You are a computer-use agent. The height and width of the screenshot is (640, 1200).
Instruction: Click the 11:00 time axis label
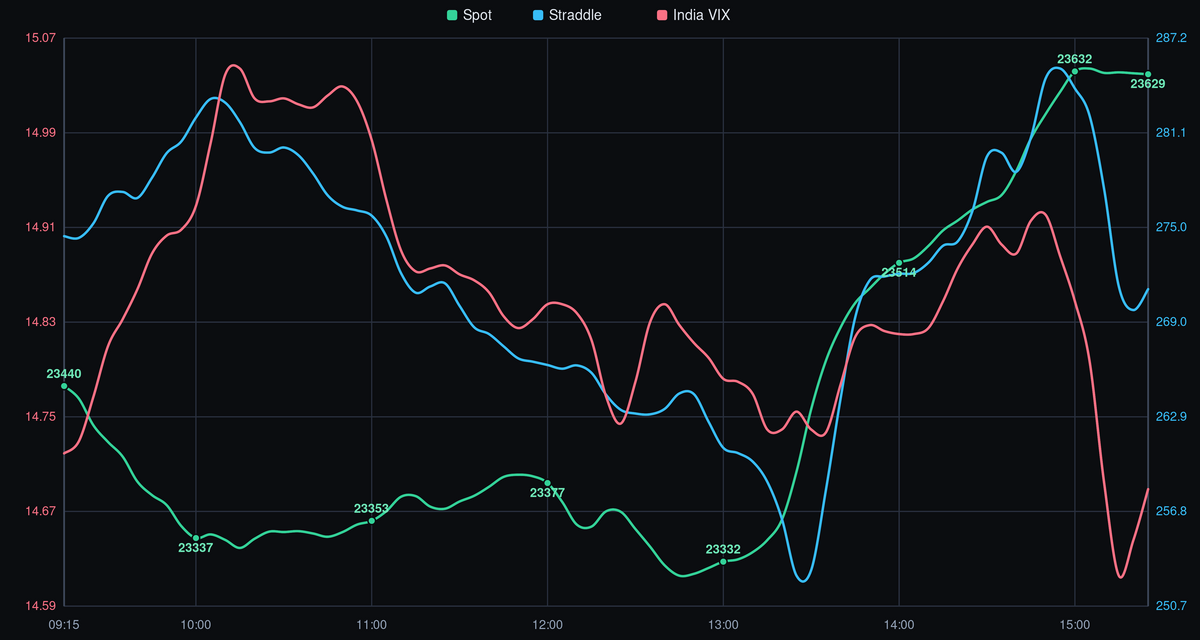point(372,624)
